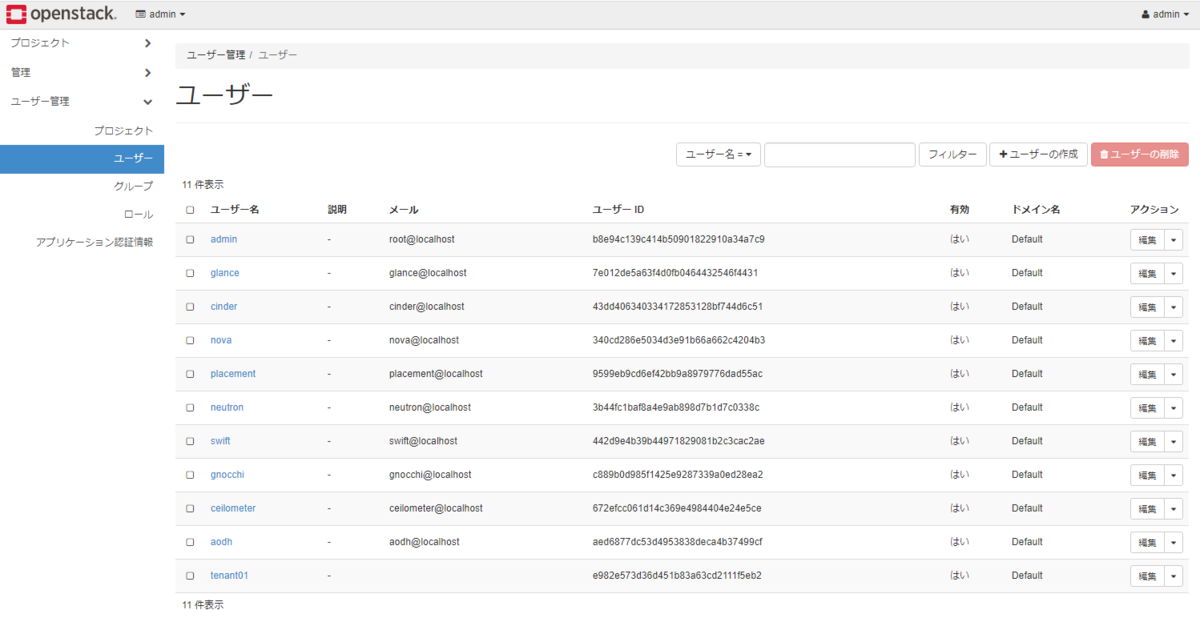This screenshot has width=1200, height=618.
Task: Click the メール column header
Action: point(404,210)
